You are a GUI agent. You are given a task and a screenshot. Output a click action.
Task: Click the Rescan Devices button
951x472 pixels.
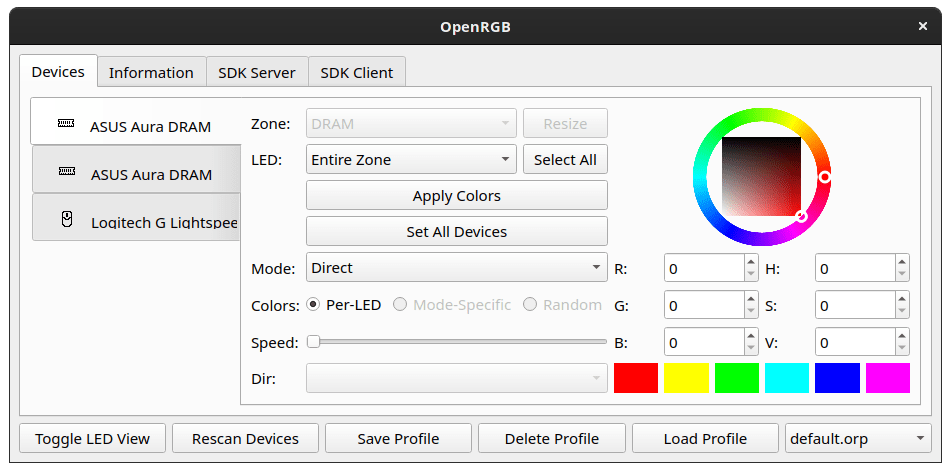tap(245, 439)
